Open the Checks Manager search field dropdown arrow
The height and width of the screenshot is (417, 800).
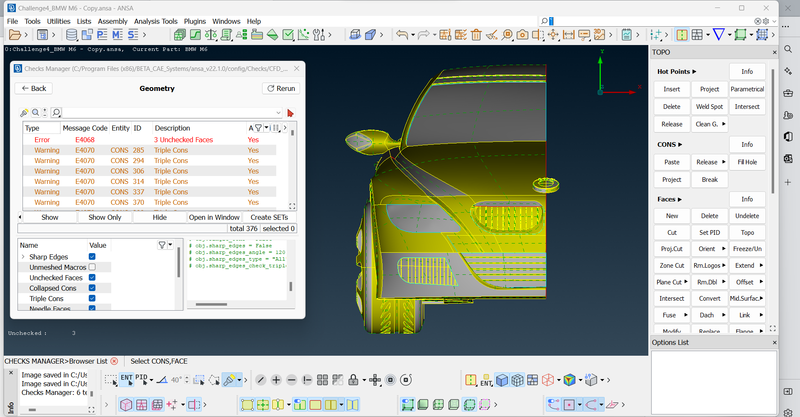[x=278, y=112]
